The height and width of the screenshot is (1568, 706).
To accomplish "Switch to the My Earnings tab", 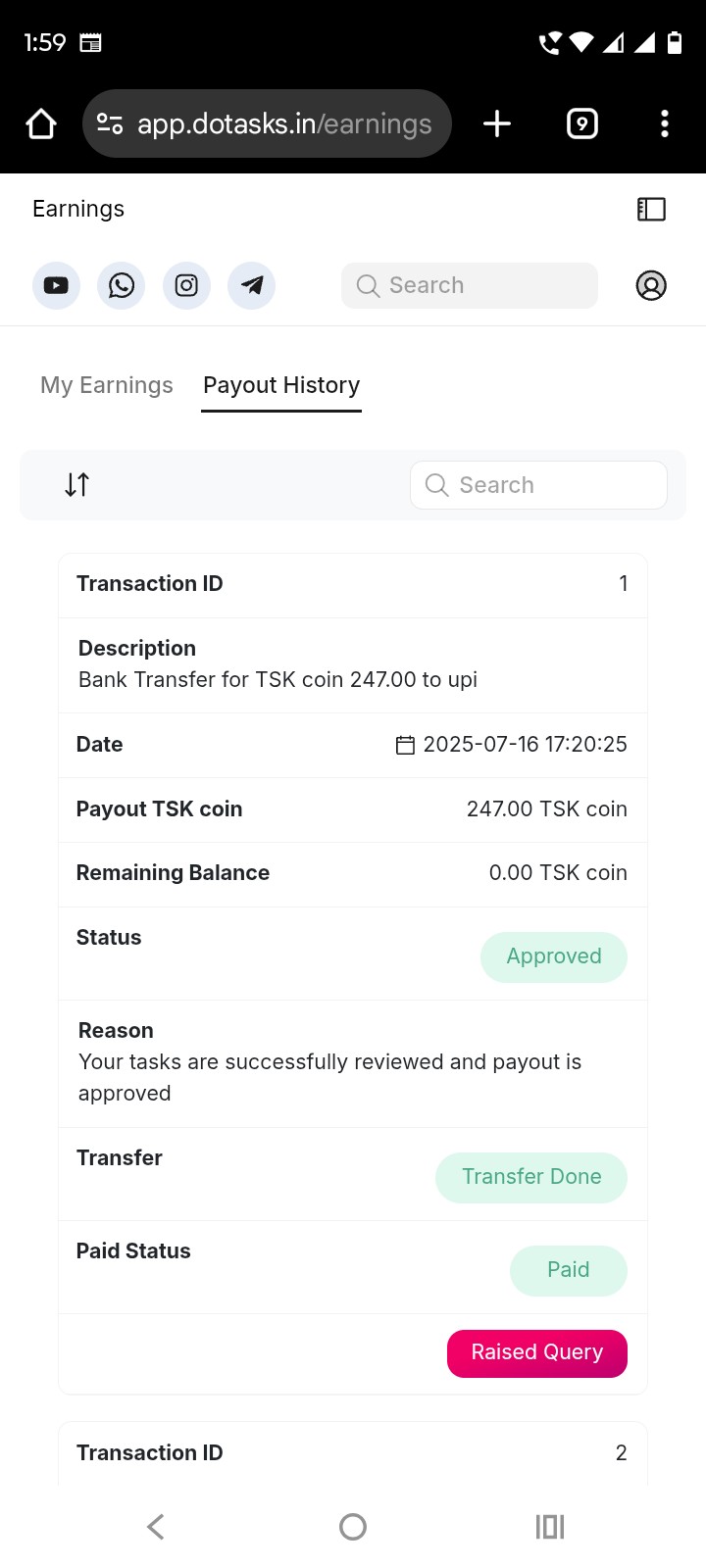I will coord(107,386).
